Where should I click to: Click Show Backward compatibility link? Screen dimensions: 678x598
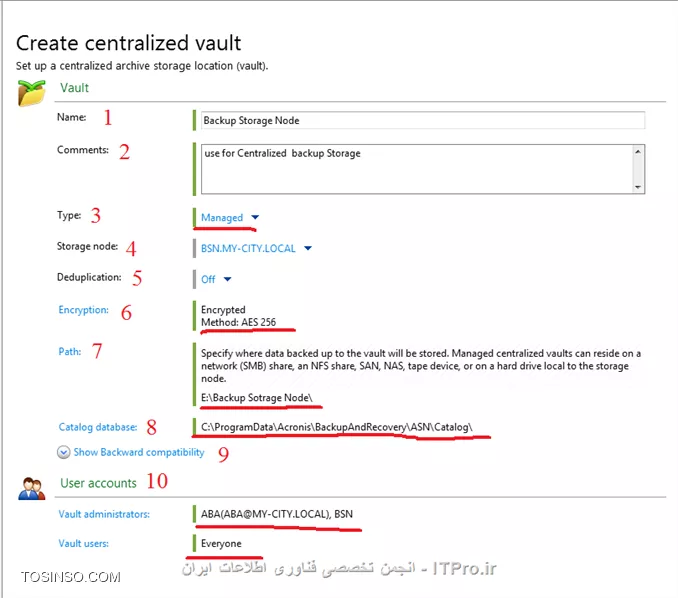click(x=139, y=452)
